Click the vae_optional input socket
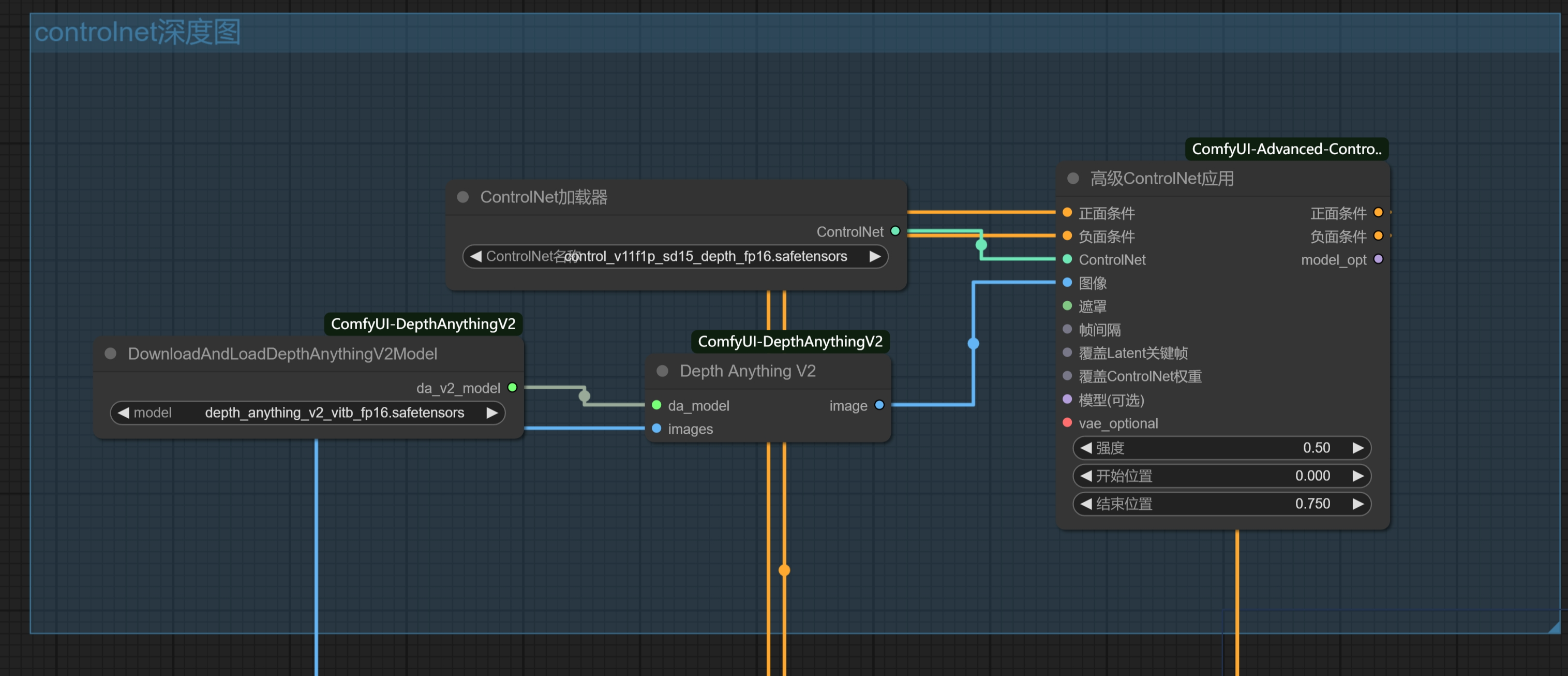This screenshot has width=1568, height=676. click(x=1067, y=422)
